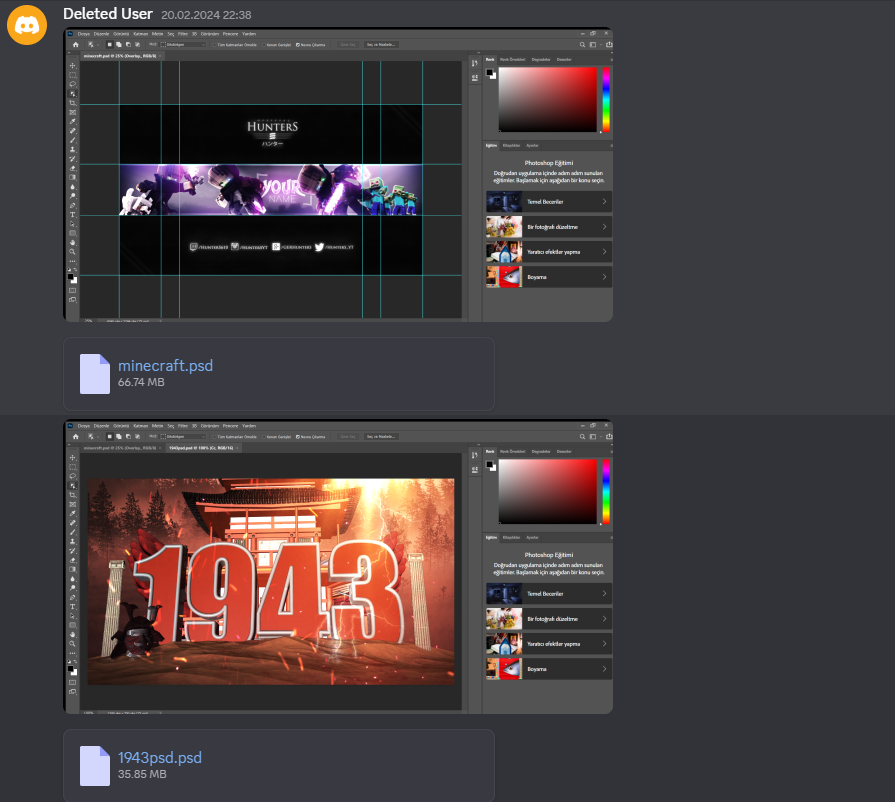Select the Eyedropper tool in the minecraft.psd screenshot

(x=72, y=122)
